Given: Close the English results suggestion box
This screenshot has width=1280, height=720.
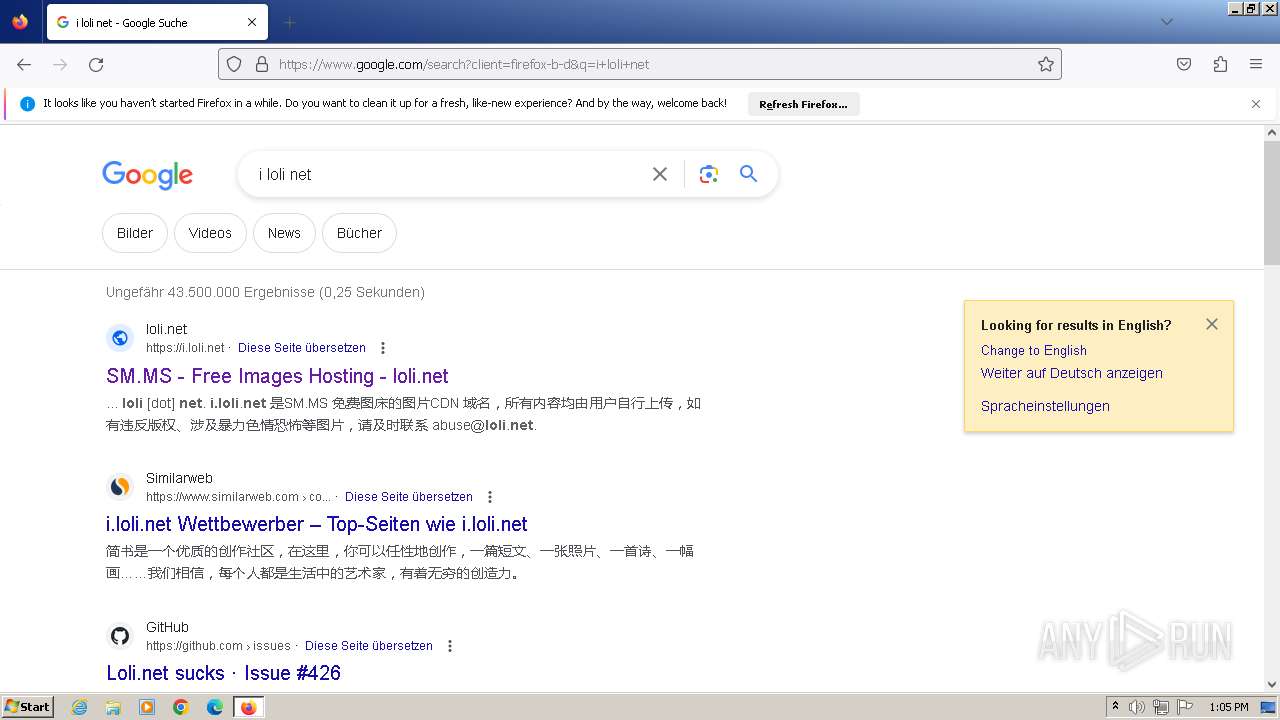Looking at the screenshot, I should point(1212,324).
